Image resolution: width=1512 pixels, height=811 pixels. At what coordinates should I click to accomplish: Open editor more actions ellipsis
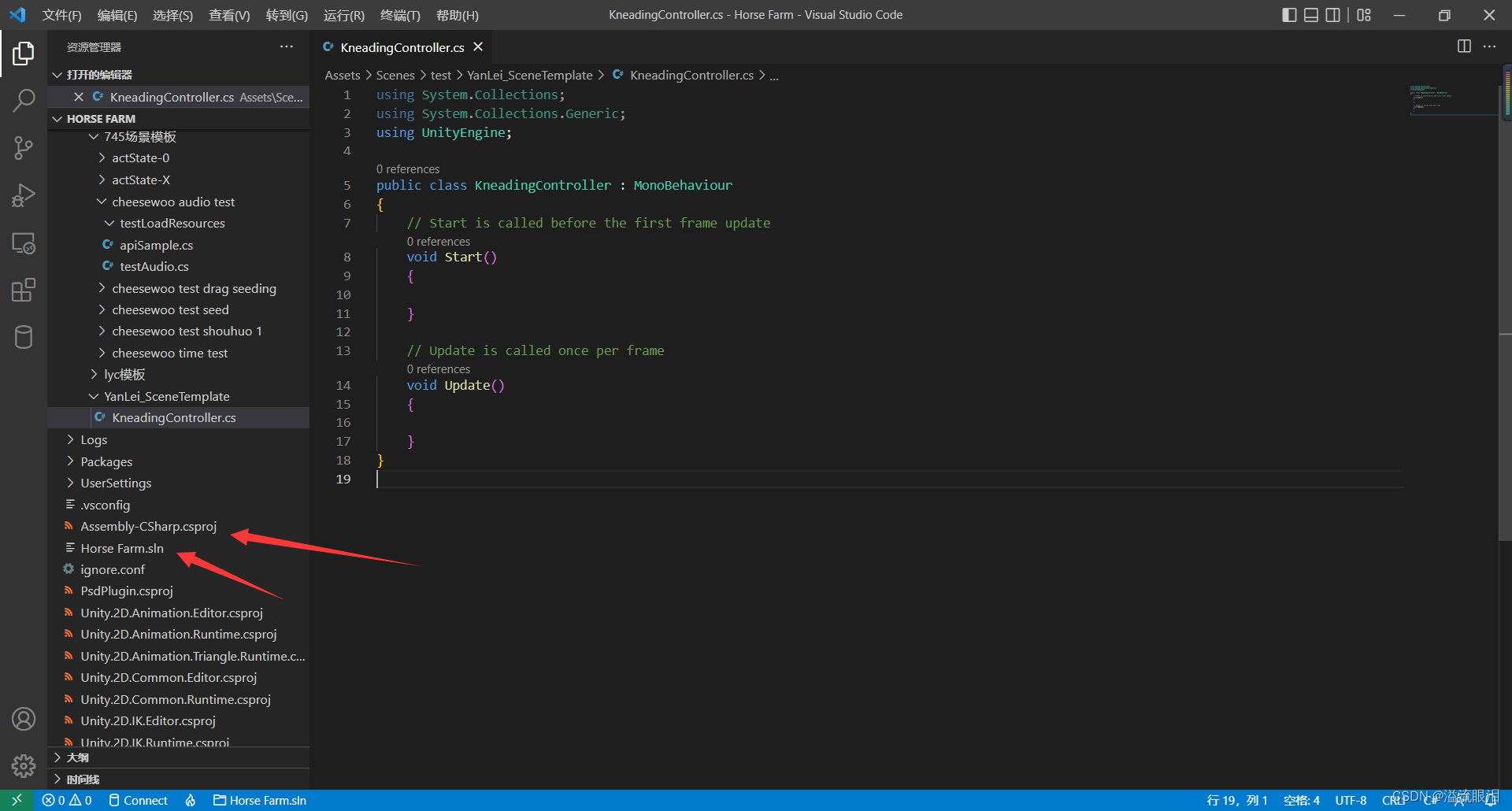(x=1489, y=46)
